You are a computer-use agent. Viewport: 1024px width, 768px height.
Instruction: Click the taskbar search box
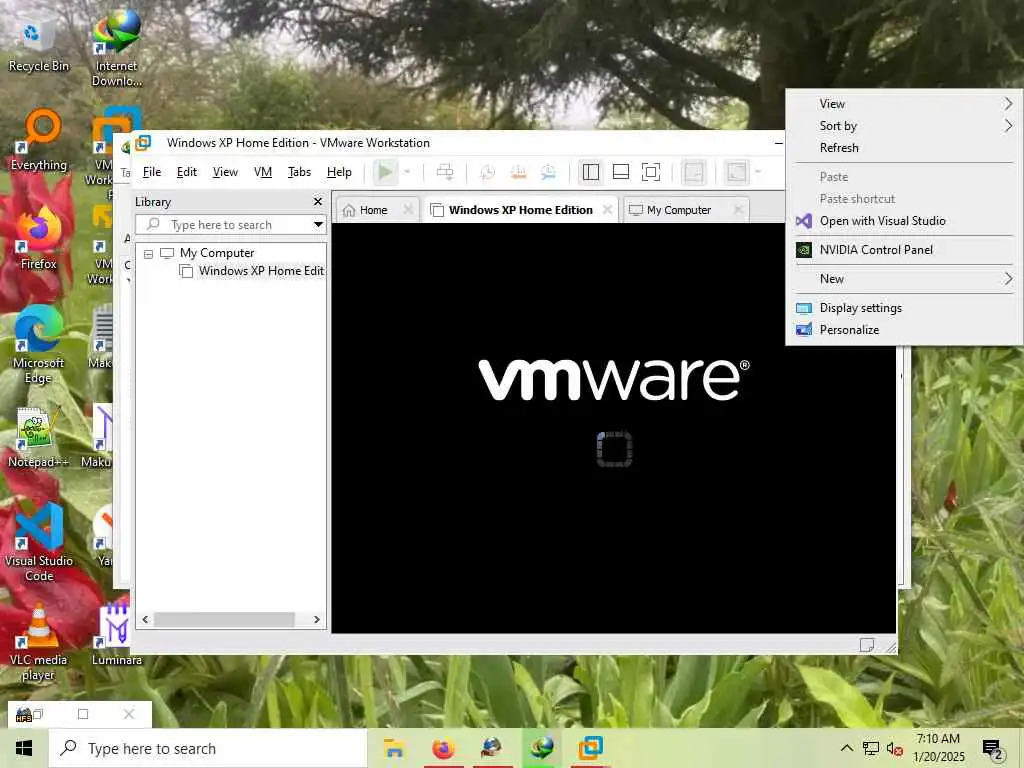click(208, 748)
